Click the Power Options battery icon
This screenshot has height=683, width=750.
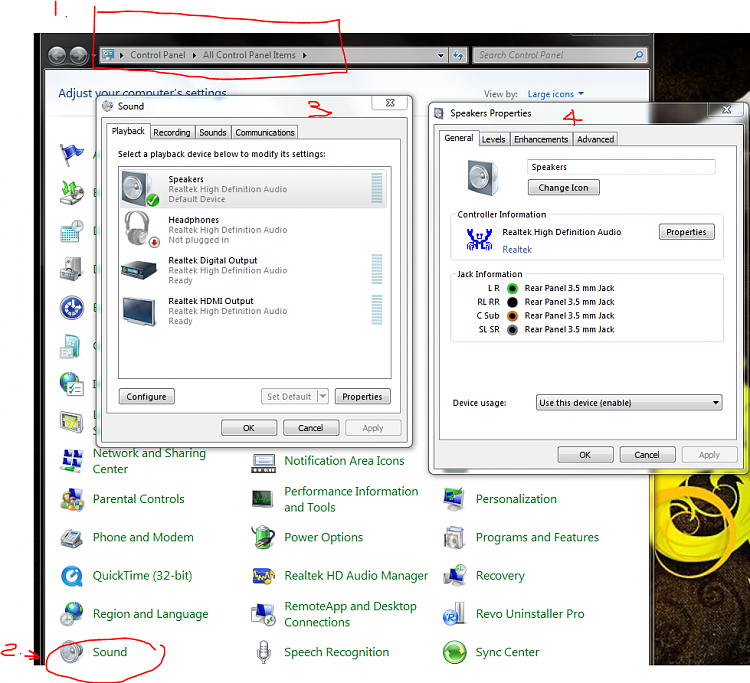(263, 537)
